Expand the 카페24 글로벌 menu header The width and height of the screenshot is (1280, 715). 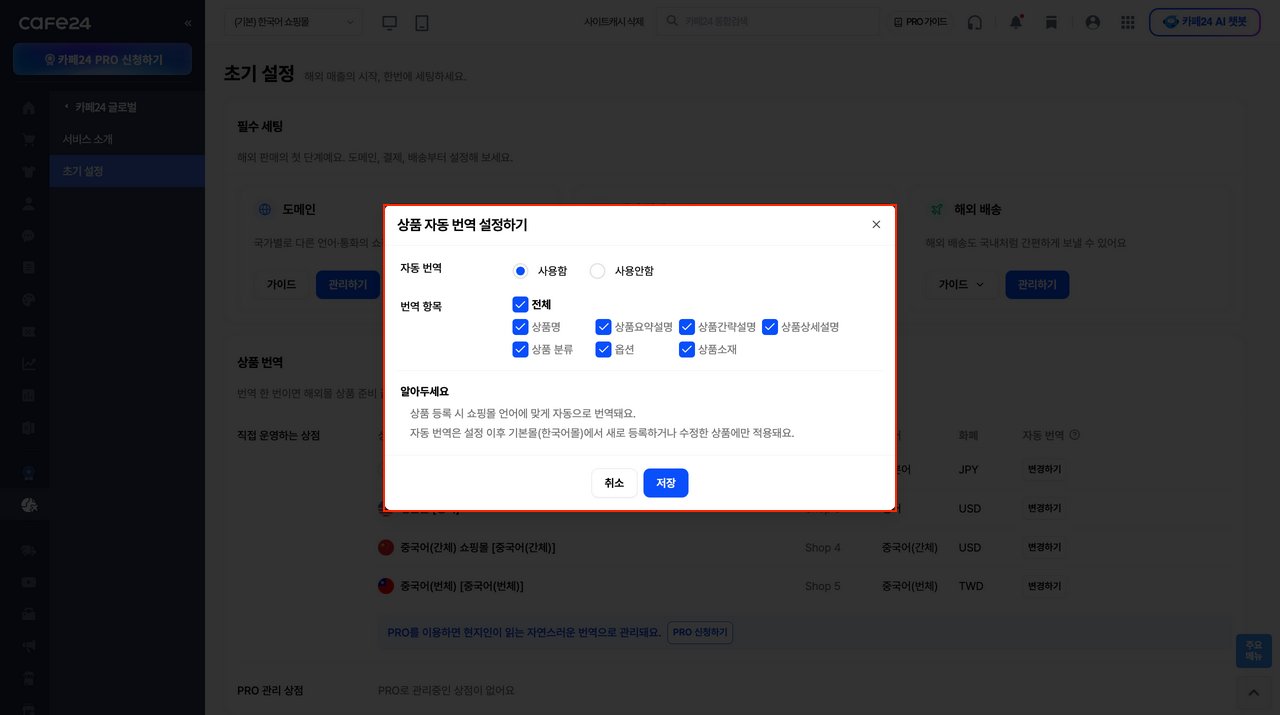click(106, 107)
